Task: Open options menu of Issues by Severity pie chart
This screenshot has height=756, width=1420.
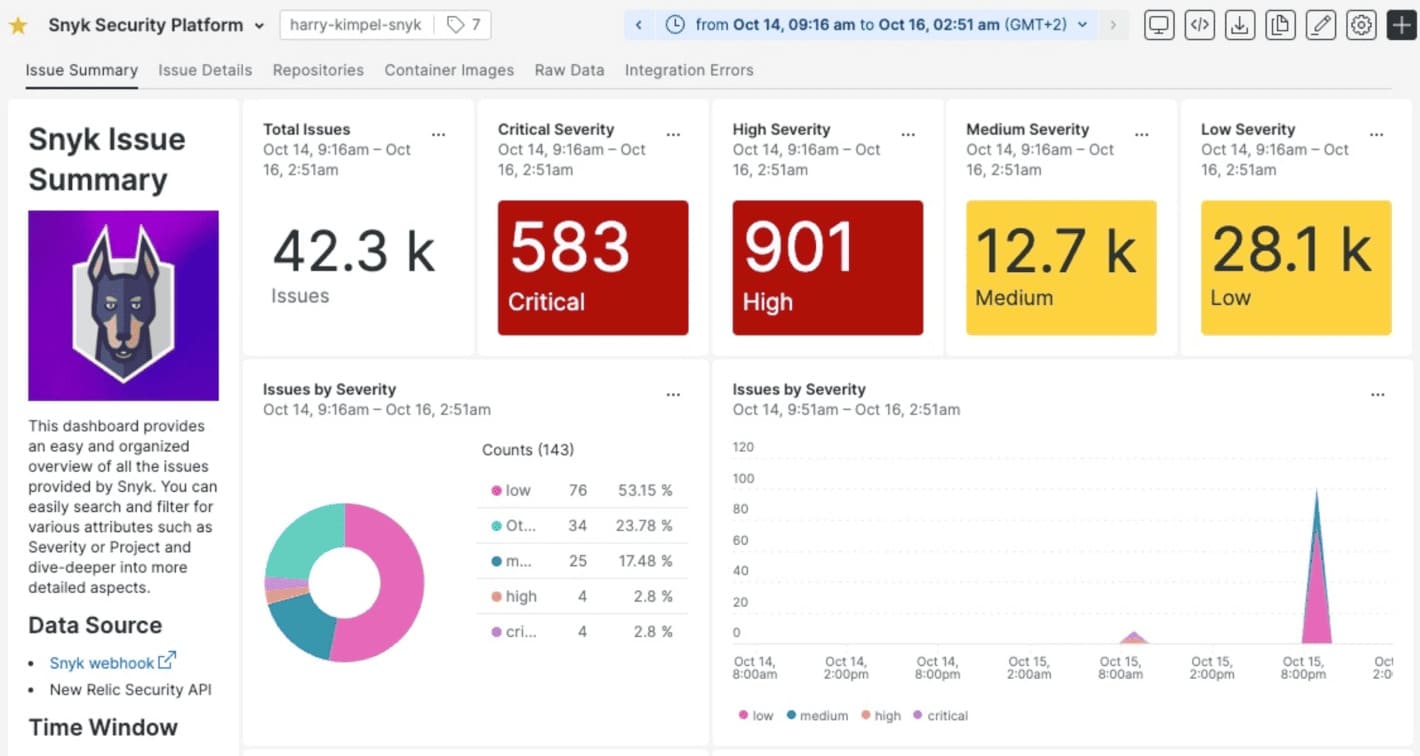Action: (673, 394)
